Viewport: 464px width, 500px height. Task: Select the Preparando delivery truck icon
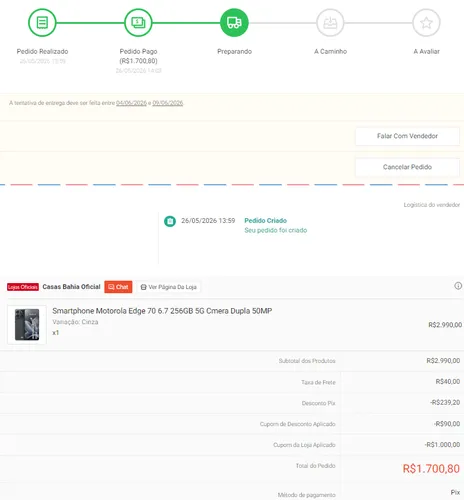(234, 23)
